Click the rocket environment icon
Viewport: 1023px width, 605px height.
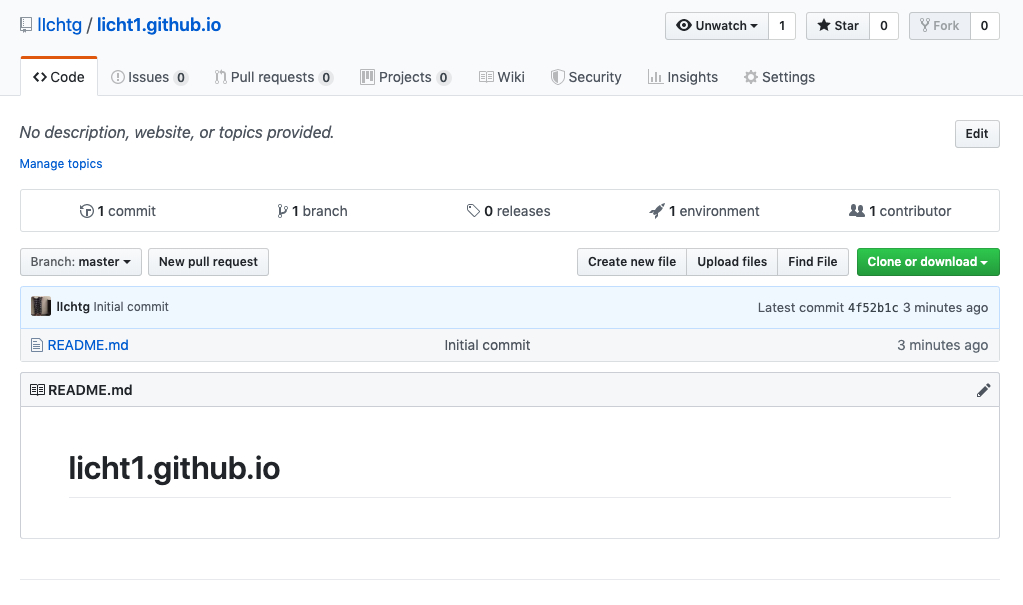(656, 211)
